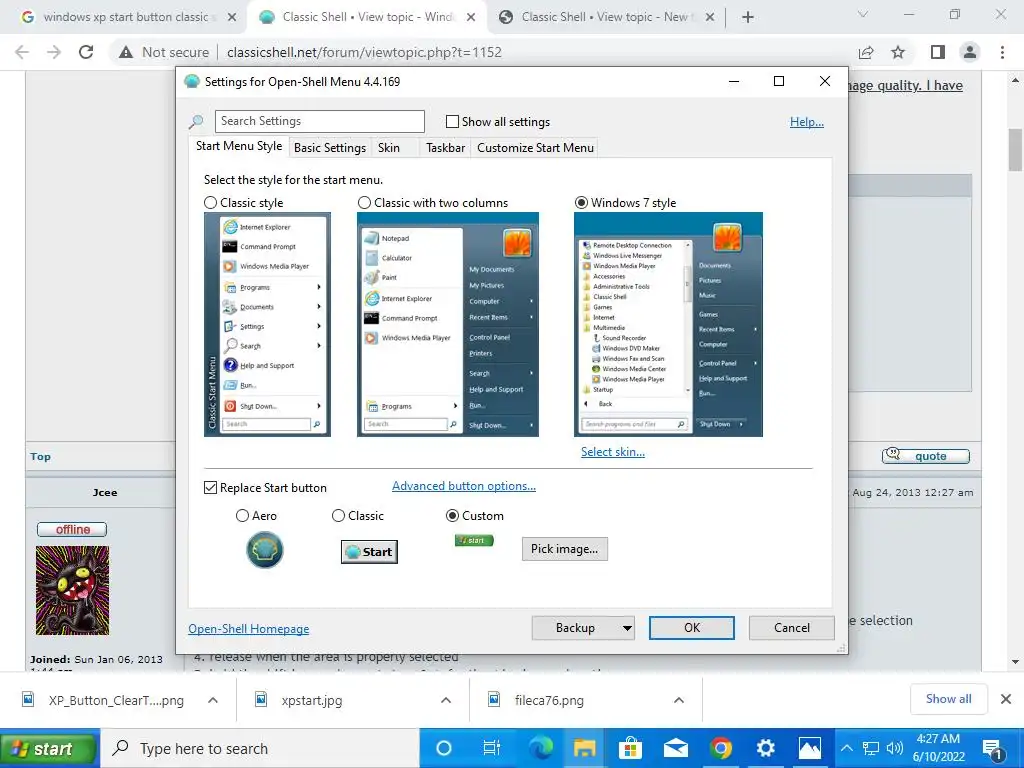The width and height of the screenshot is (1024, 768).
Task: Open the Skin tab
Action: tap(389, 148)
